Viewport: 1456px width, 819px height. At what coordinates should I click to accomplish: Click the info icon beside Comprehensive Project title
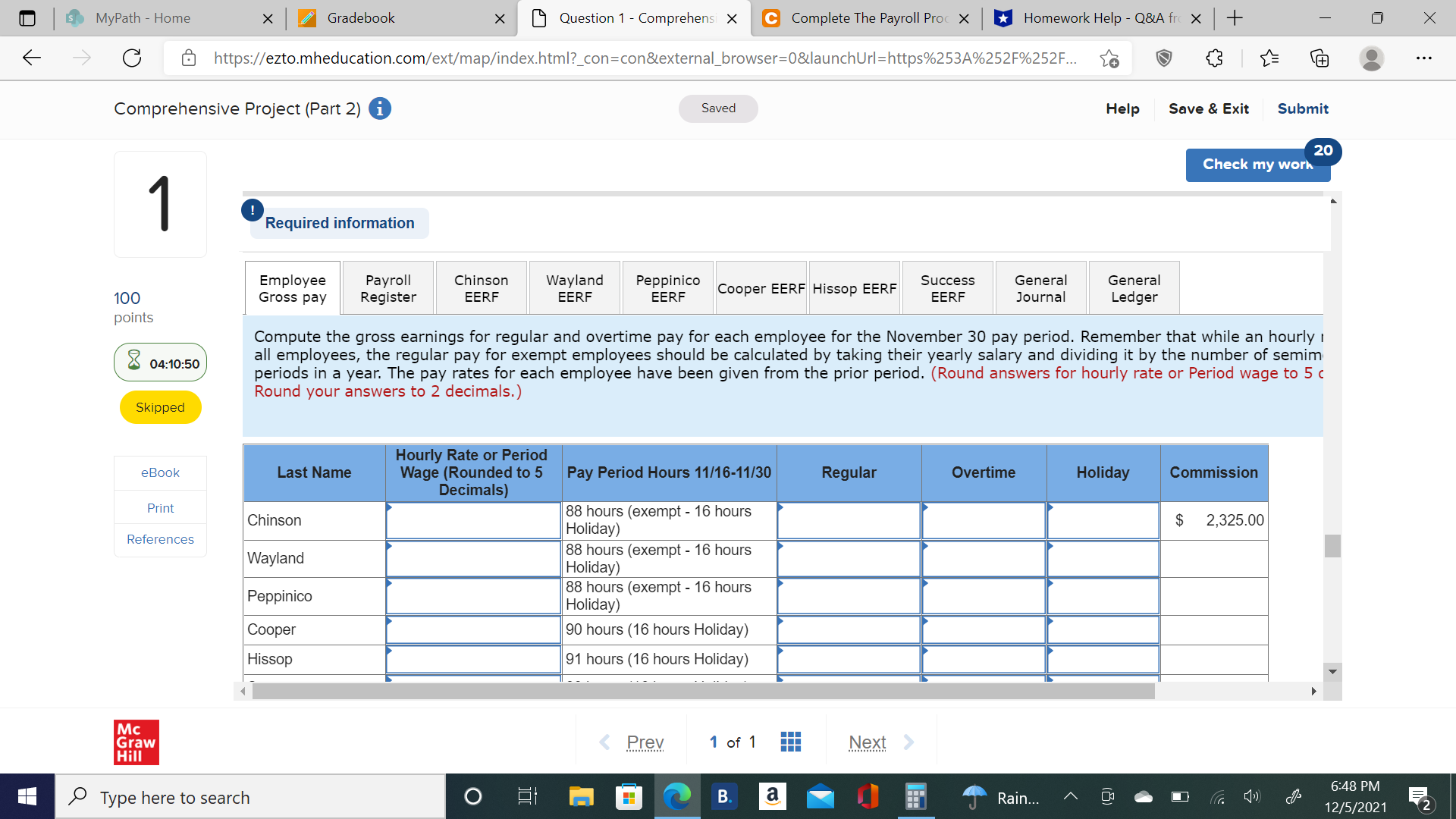[379, 108]
